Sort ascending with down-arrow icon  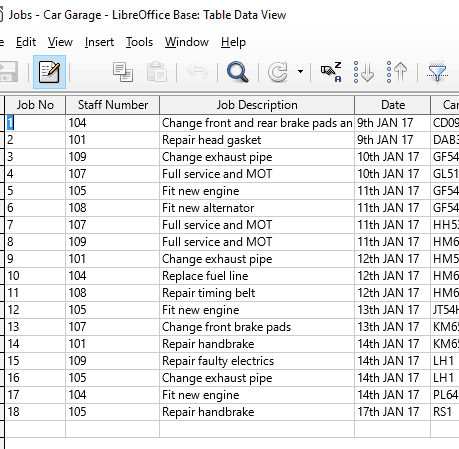coord(364,72)
